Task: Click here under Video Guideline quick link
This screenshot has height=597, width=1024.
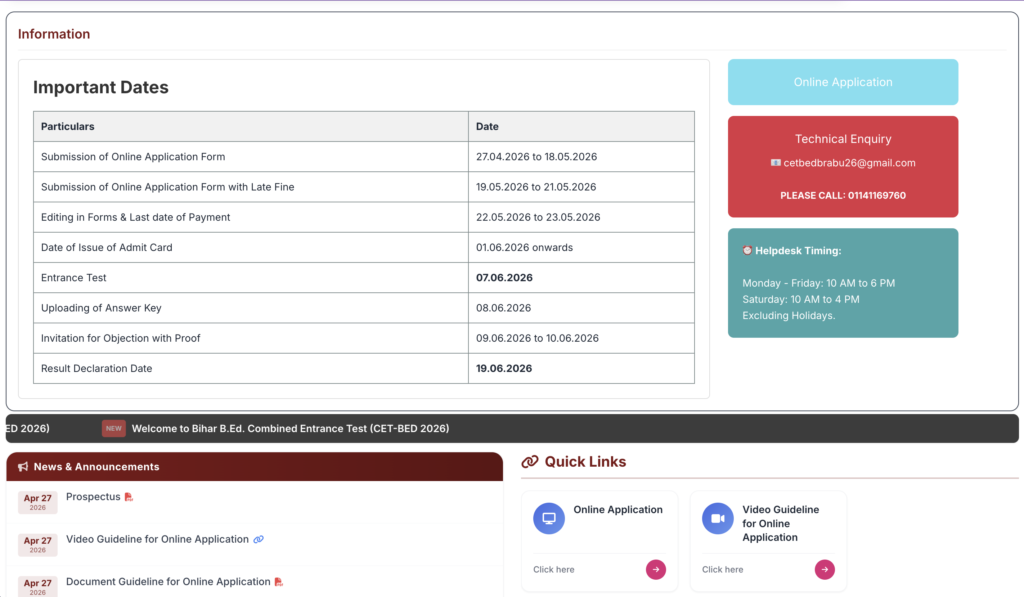Action: tap(722, 568)
